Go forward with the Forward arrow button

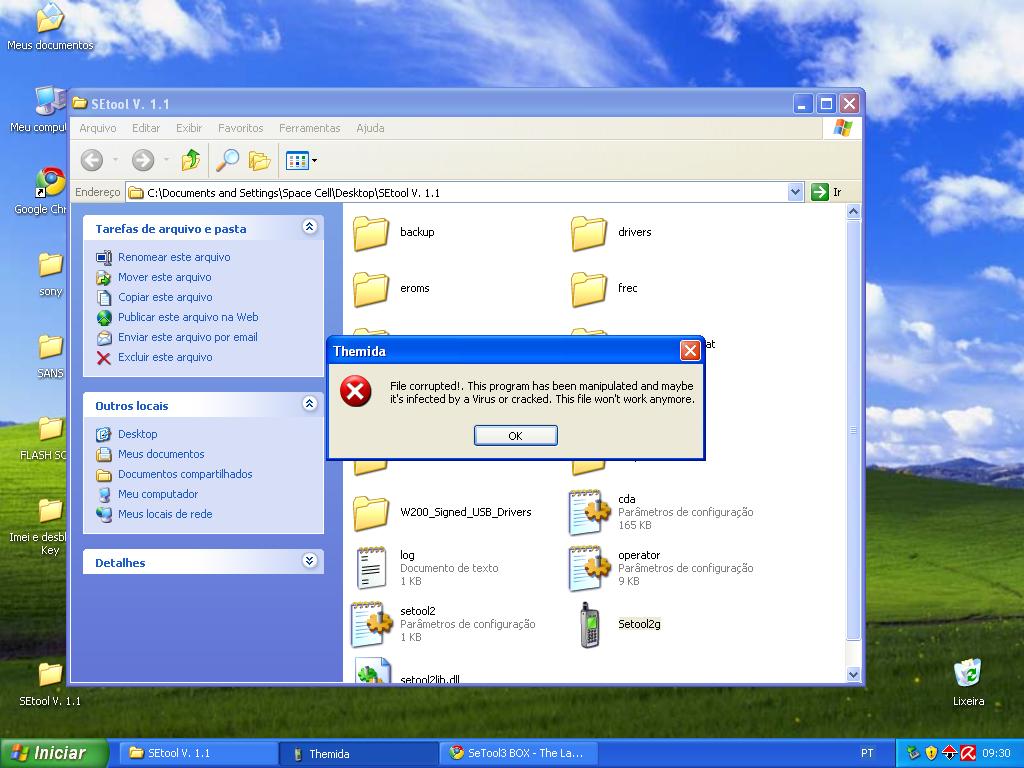pyautogui.click(x=143, y=160)
